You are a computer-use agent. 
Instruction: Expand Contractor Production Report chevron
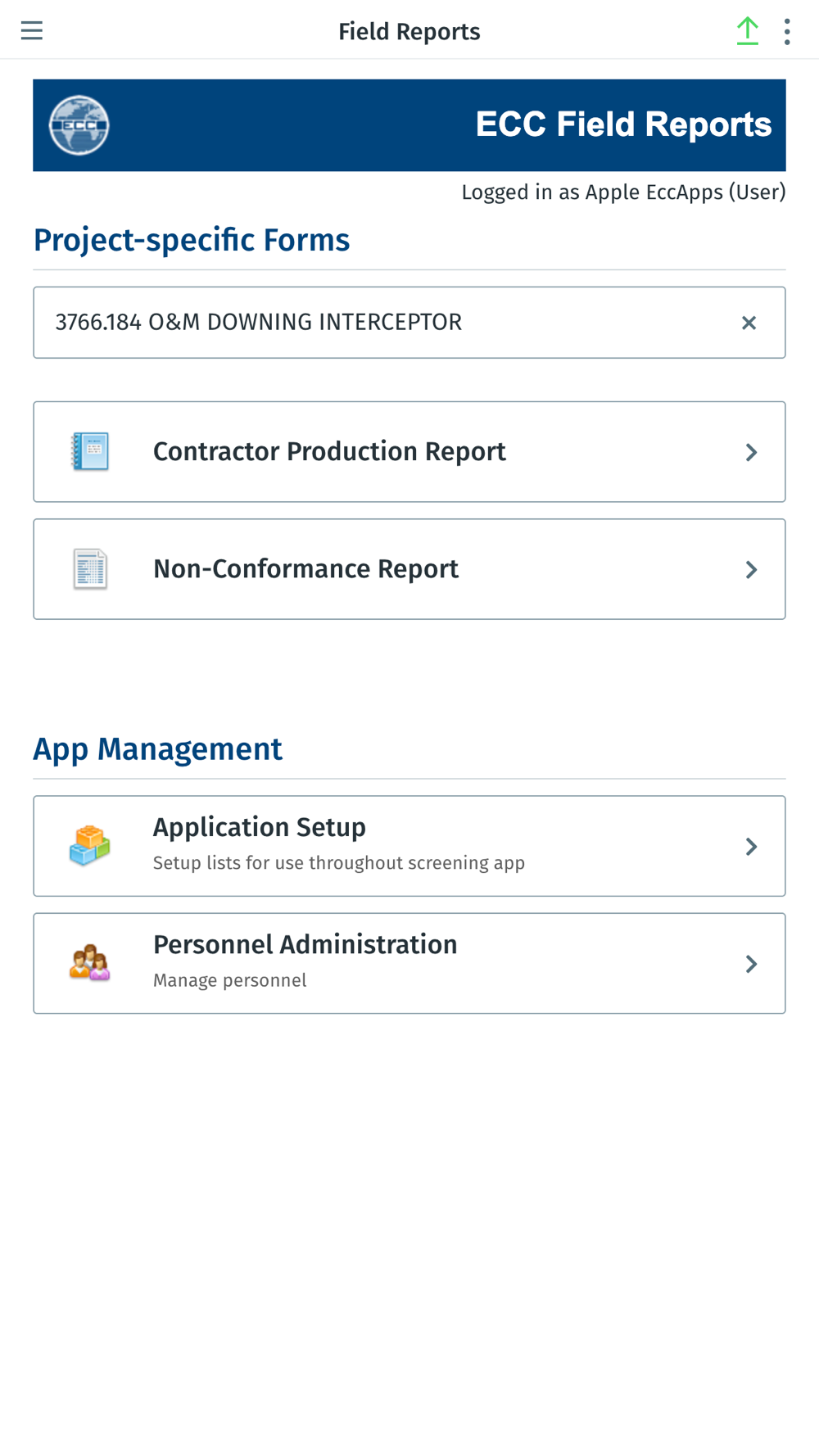[751, 452]
